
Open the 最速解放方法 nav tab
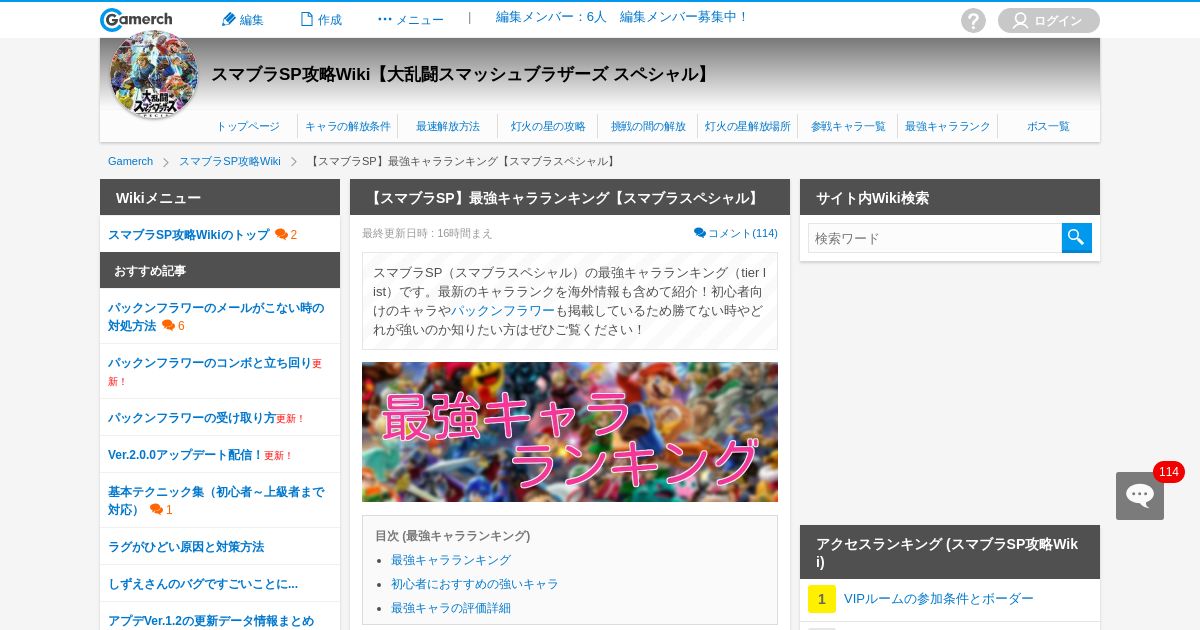pyautogui.click(x=448, y=126)
